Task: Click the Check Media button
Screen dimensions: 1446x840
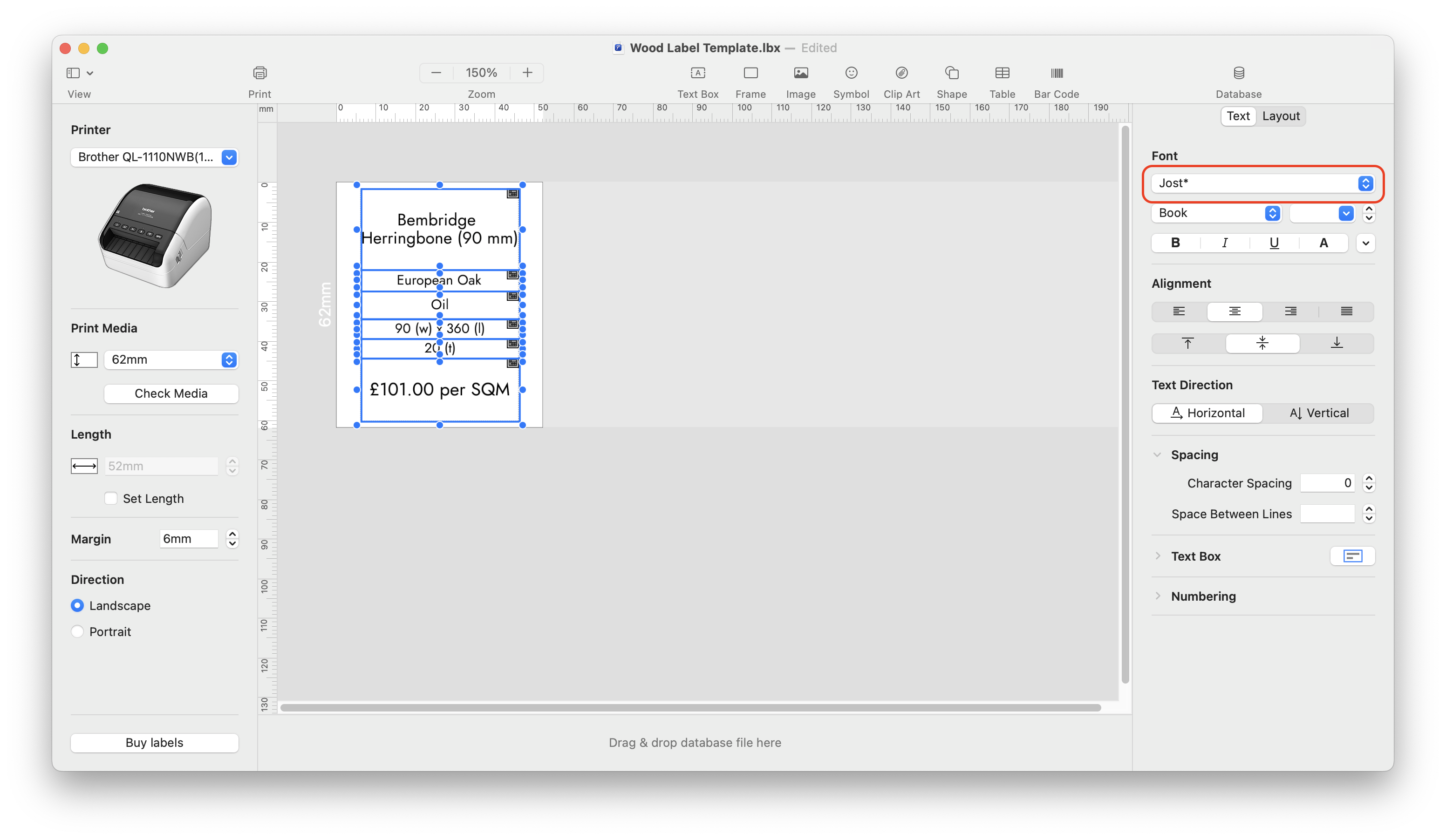Action: coord(171,393)
